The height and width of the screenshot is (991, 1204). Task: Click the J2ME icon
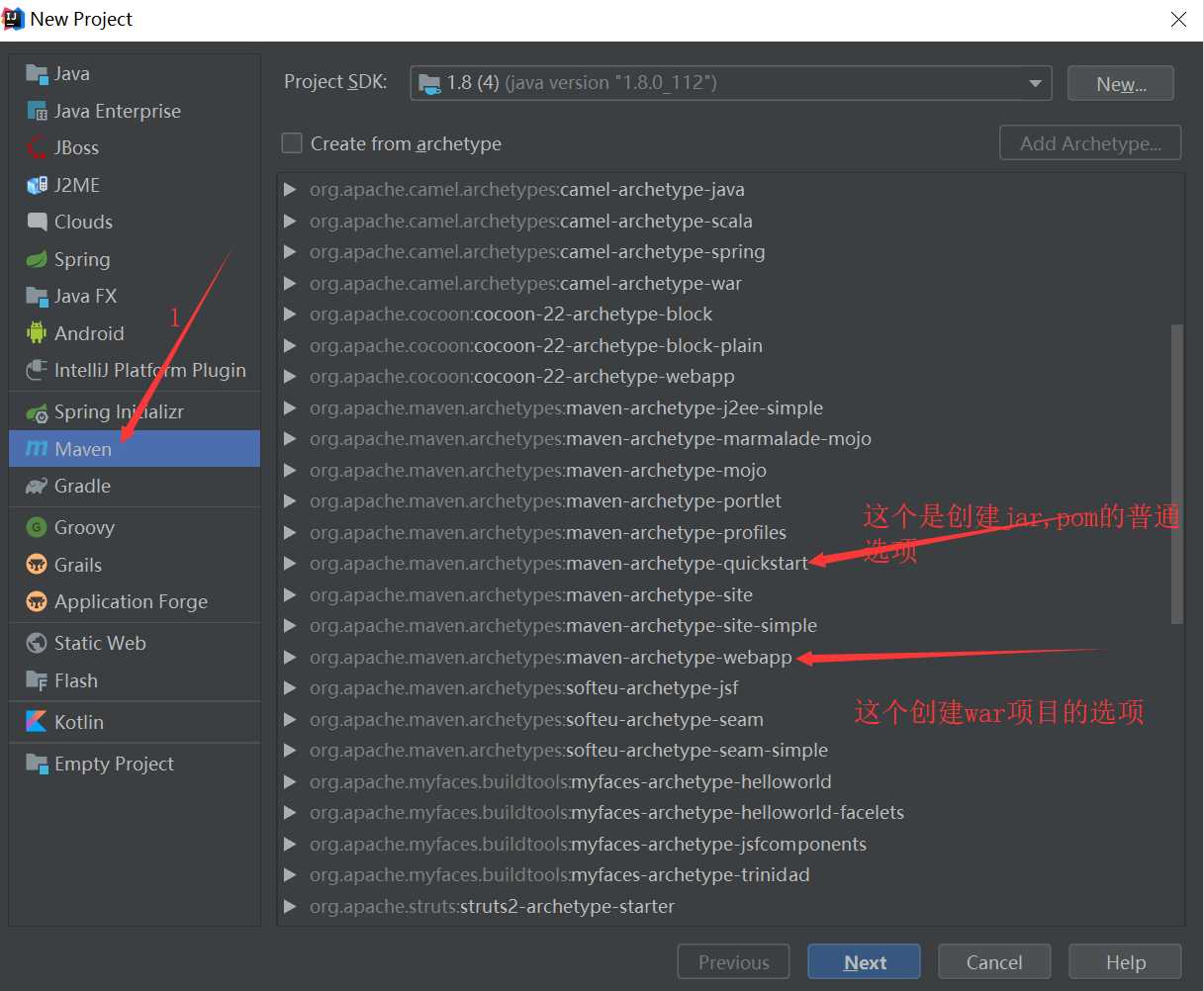click(37, 185)
